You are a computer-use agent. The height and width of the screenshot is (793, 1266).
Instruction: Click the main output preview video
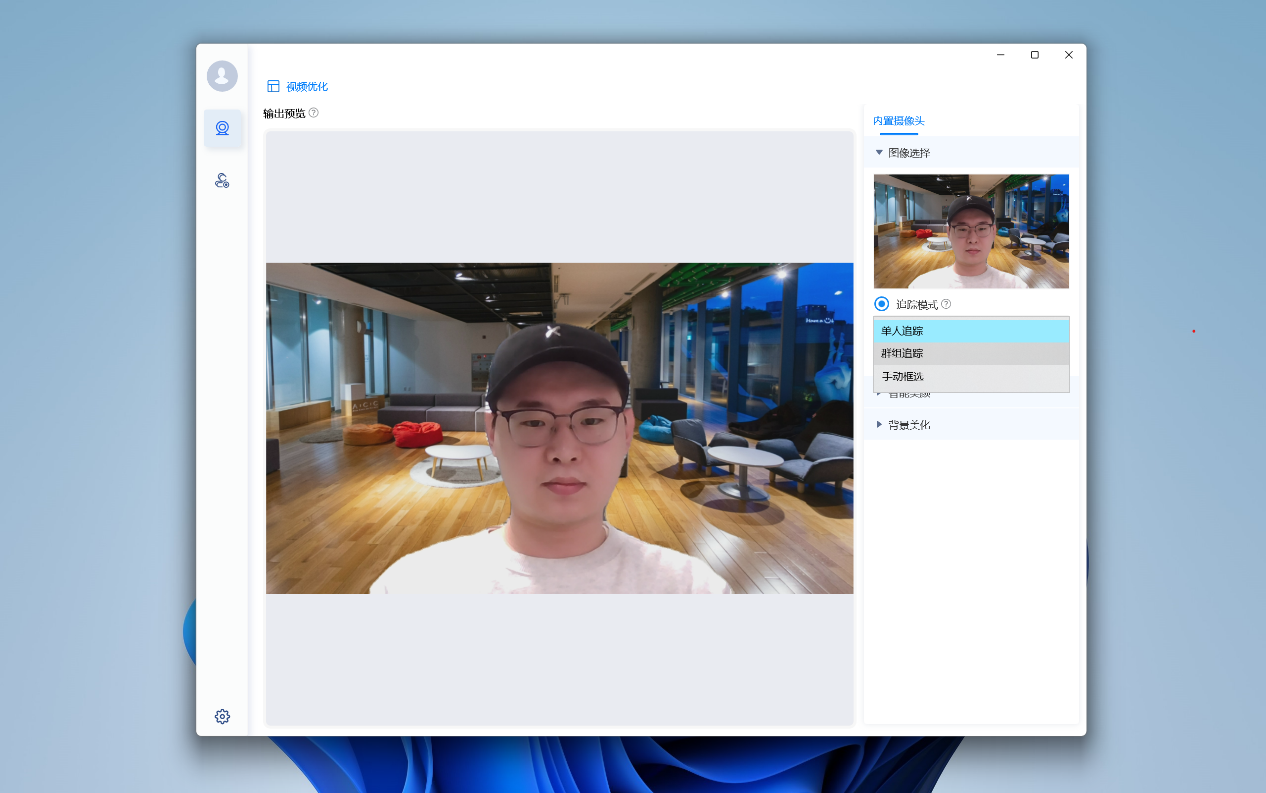(x=559, y=428)
